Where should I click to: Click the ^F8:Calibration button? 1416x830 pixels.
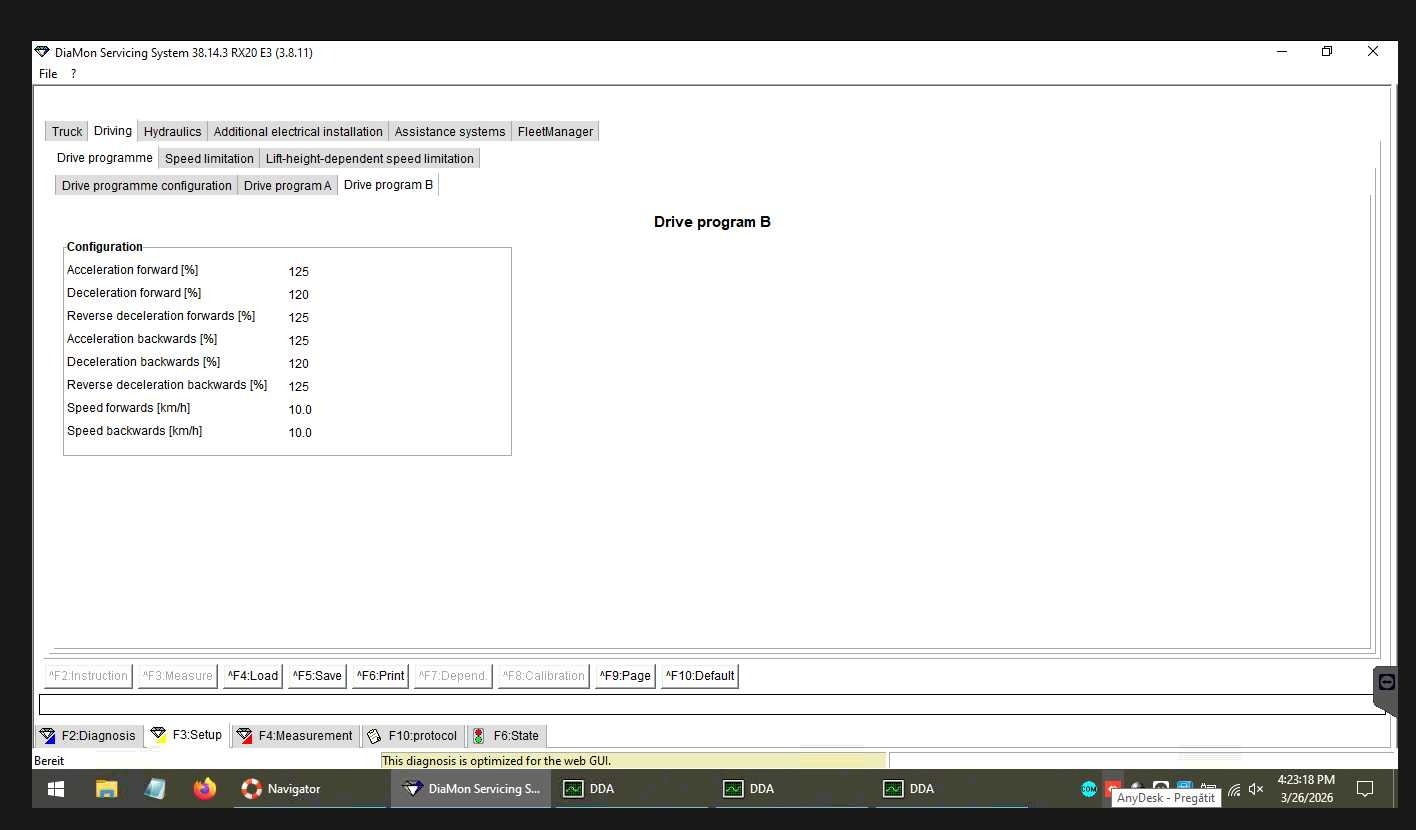click(544, 676)
